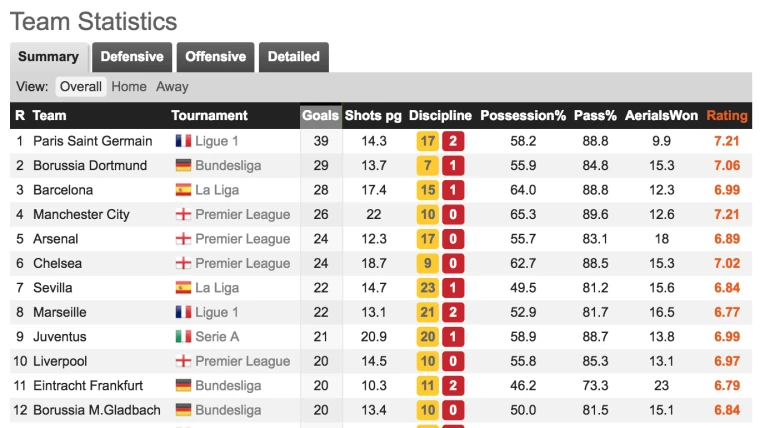Select the Overall view option
This screenshot has width=760, height=428.
[80, 87]
